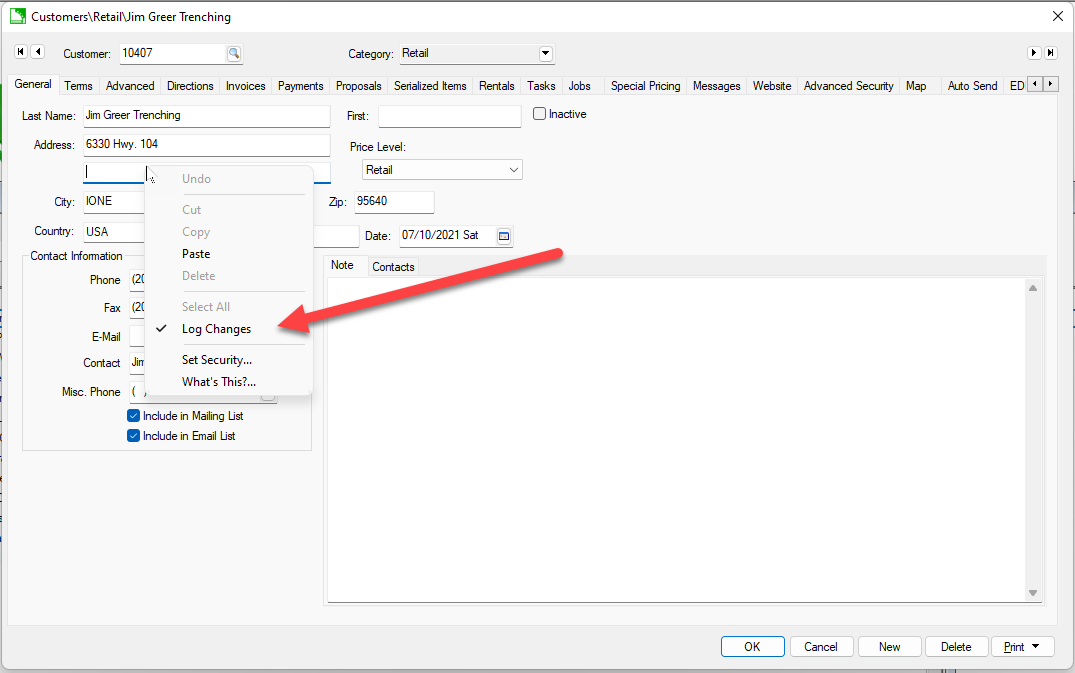Uncheck Include in Mailing List
Screen dimensions: 1075x673
pos(133,415)
